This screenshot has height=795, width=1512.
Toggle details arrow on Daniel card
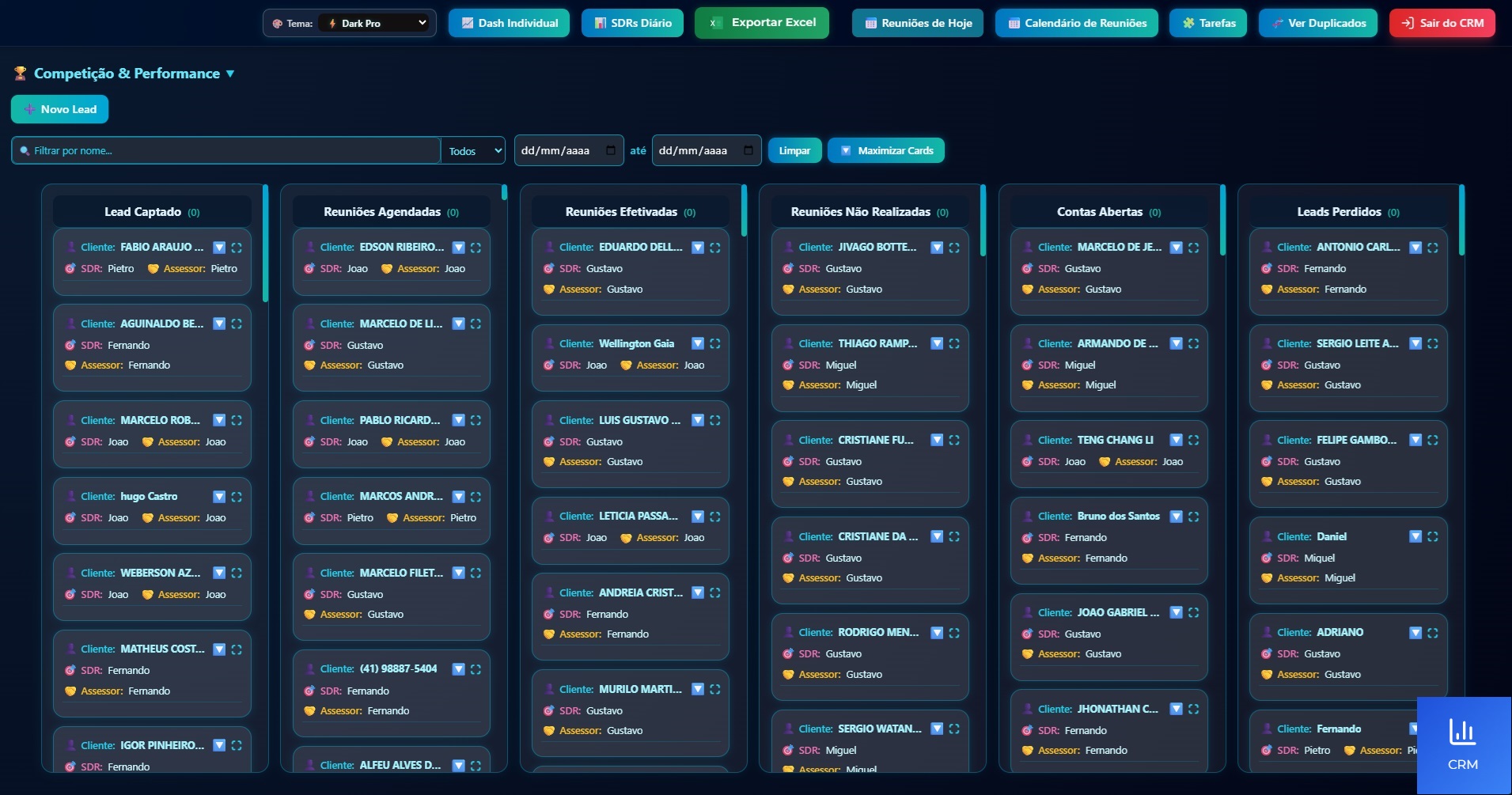pyautogui.click(x=1415, y=536)
